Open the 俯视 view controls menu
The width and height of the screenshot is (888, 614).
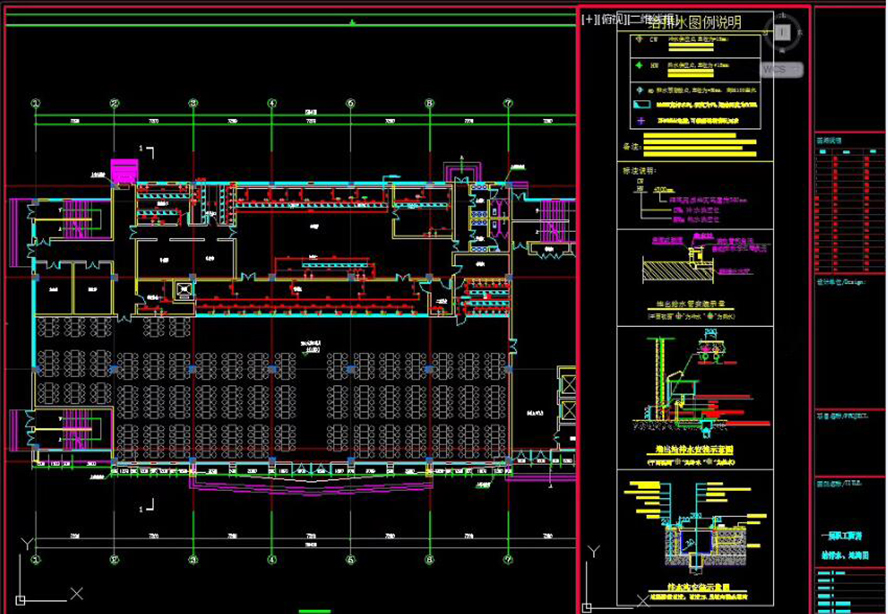coord(610,19)
